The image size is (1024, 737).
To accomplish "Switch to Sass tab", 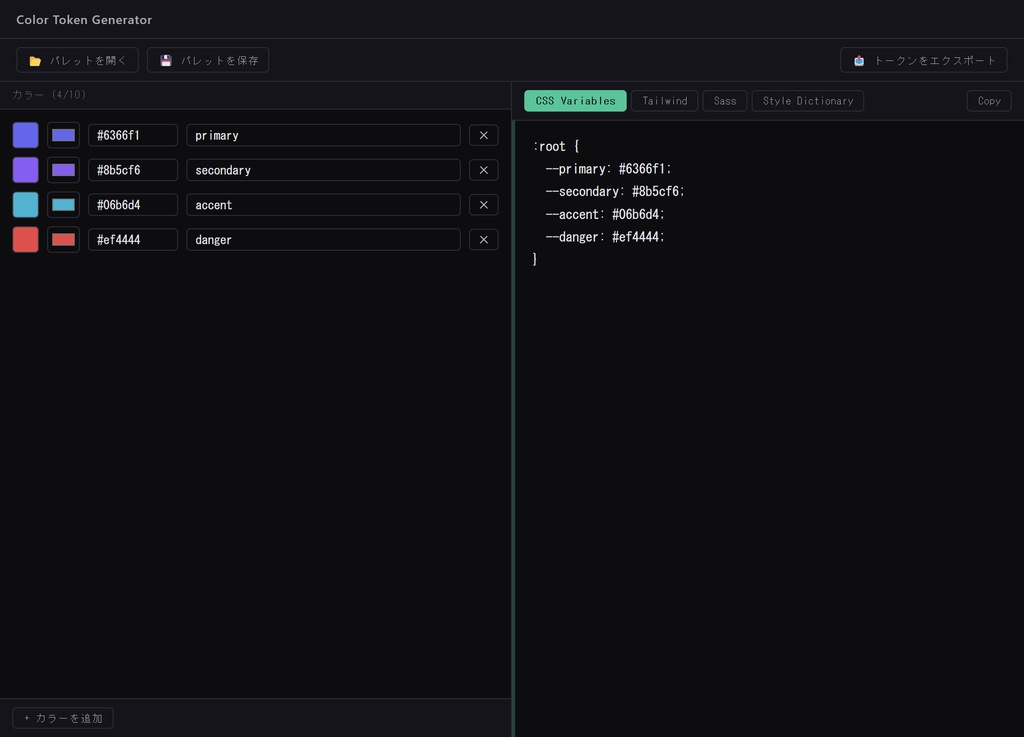I will click(725, 101).
